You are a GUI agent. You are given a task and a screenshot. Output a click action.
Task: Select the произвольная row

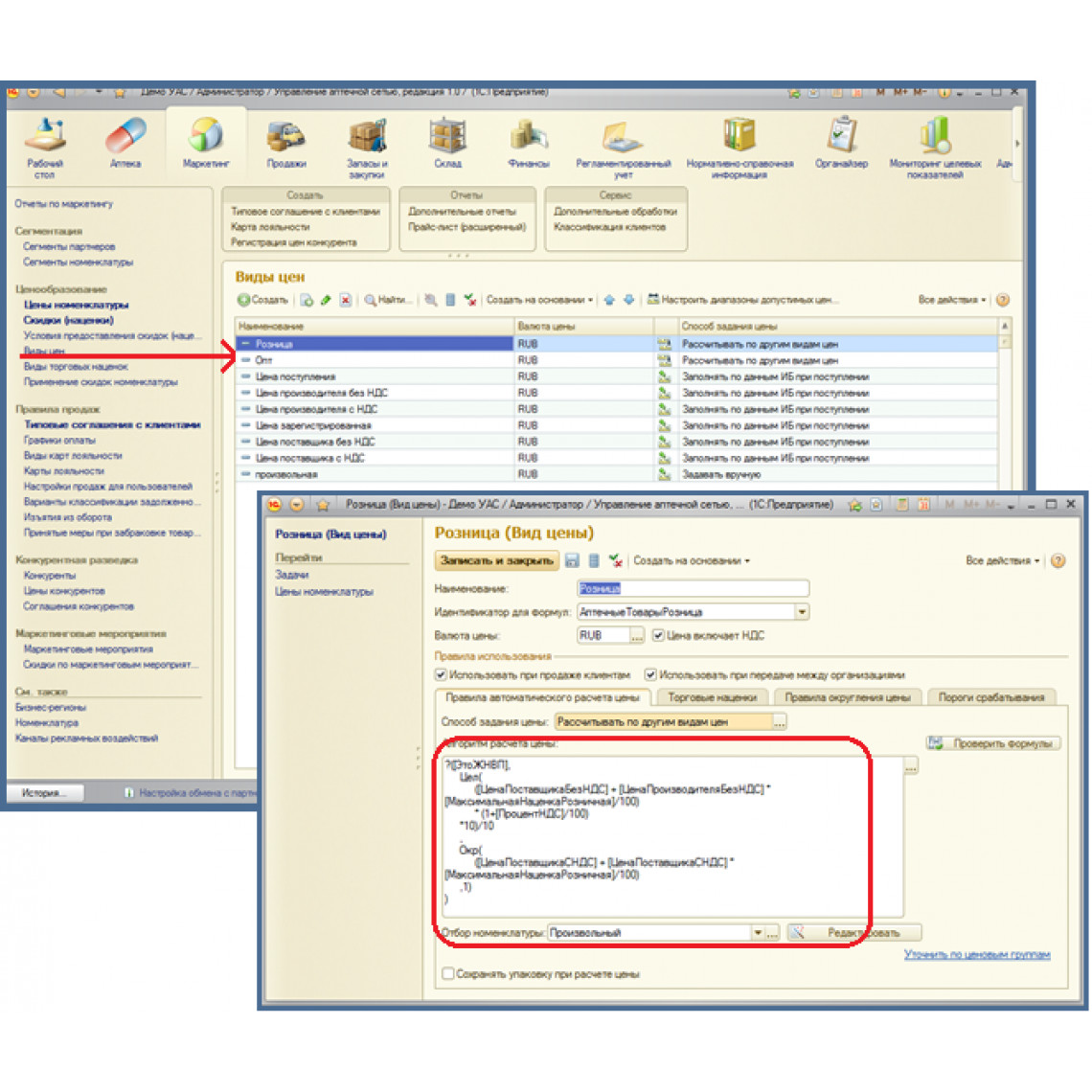pyautogui.click(x=616, y=475)
